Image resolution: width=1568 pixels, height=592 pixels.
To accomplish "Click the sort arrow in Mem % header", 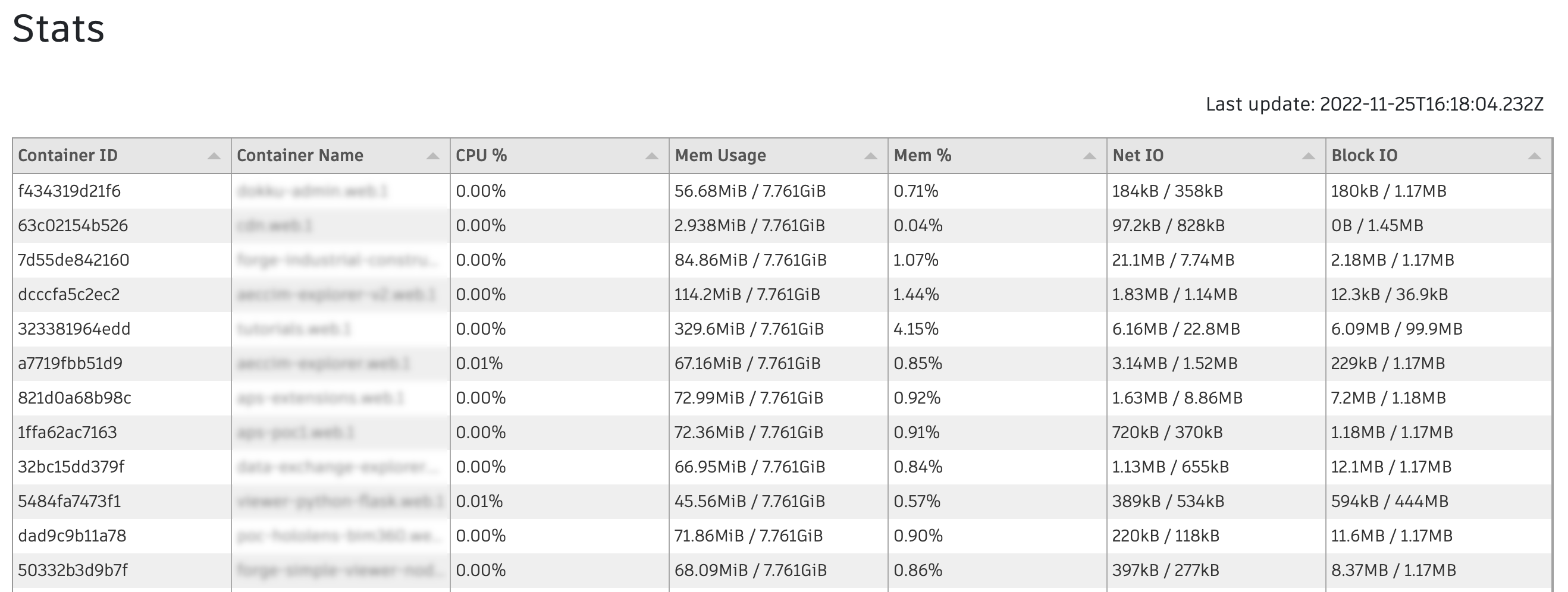I will (1090, 156).
